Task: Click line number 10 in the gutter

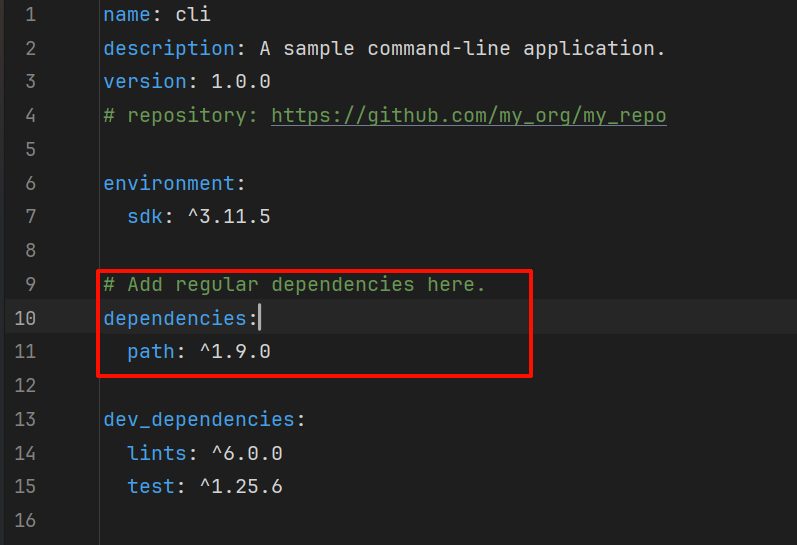Action: pos(25,318)
